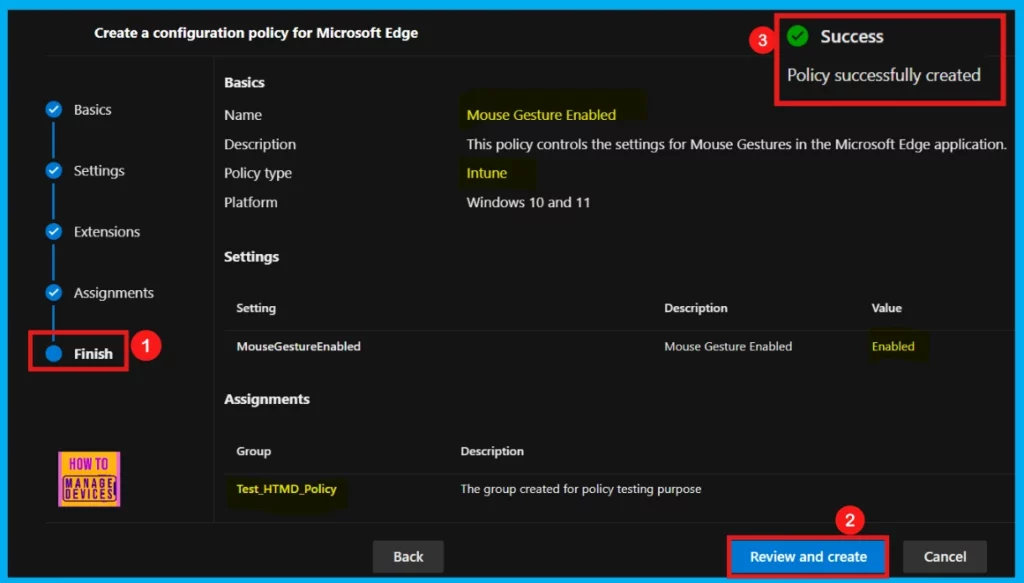Click the Enabled value in Settings table
The height and width of the screenshot is (583, 1024).
tap(893, 347)
